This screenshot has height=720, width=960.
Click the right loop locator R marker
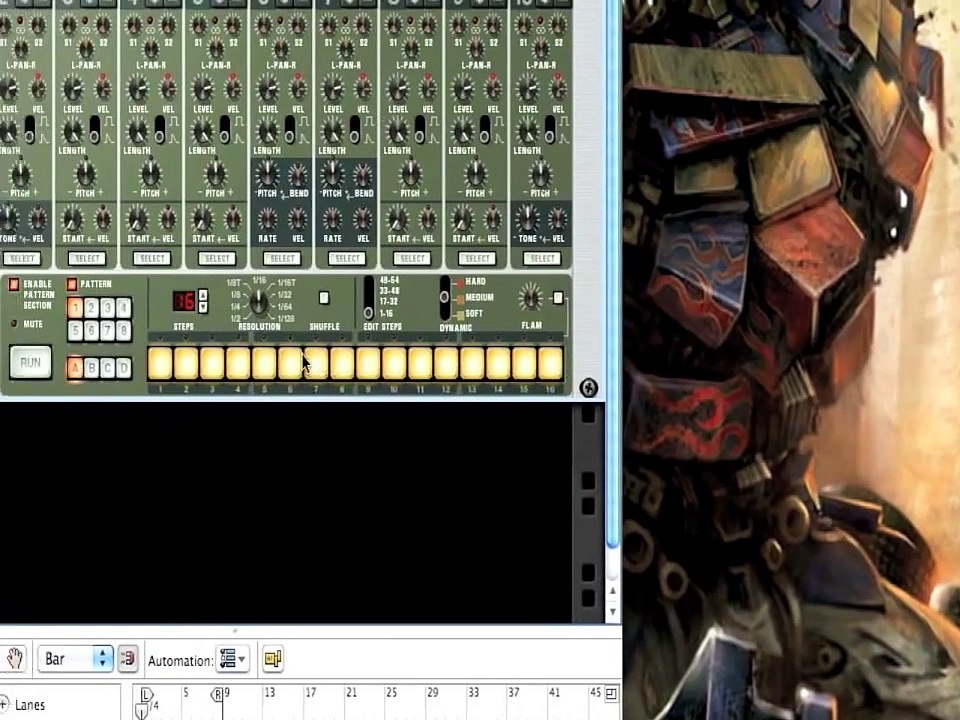point(217,695)
